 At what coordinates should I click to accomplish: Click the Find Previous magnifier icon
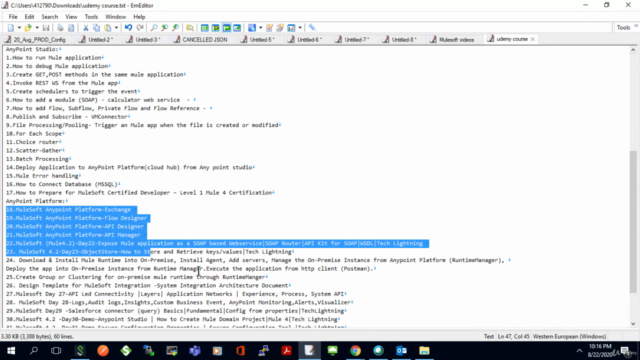click(x=165, y=28)
